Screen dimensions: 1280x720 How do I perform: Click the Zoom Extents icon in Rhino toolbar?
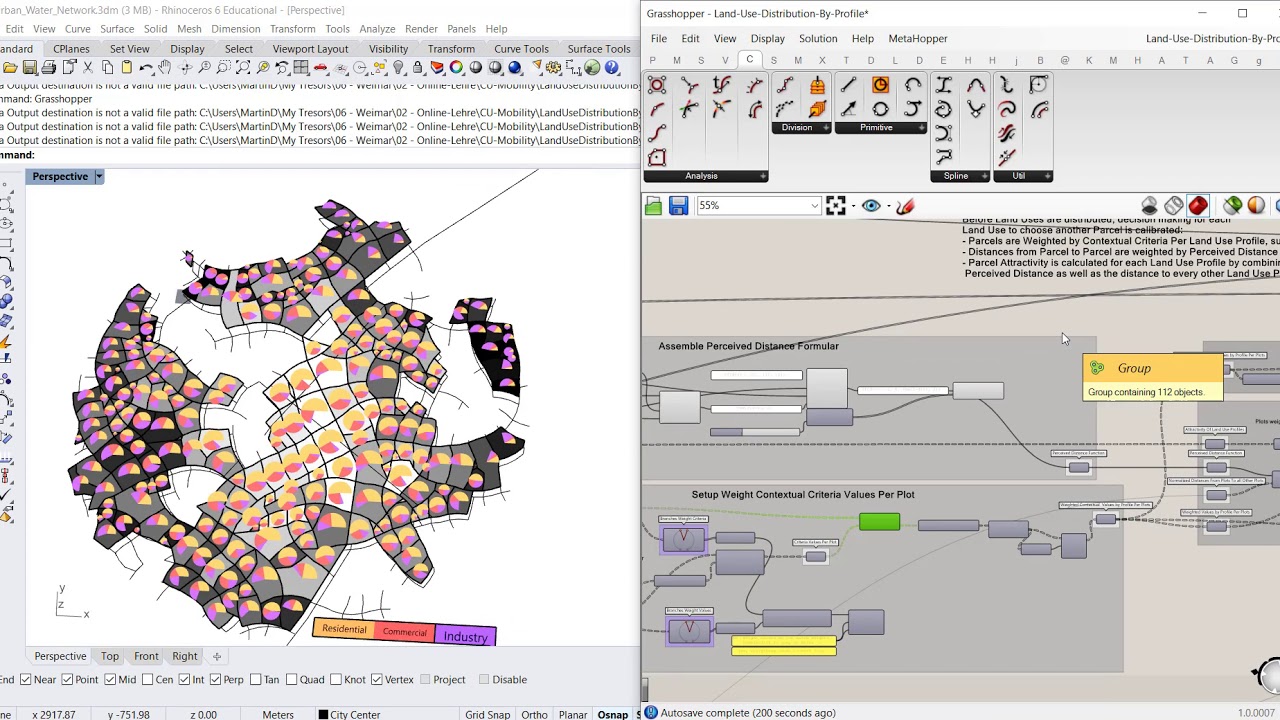tap(243, 68)
